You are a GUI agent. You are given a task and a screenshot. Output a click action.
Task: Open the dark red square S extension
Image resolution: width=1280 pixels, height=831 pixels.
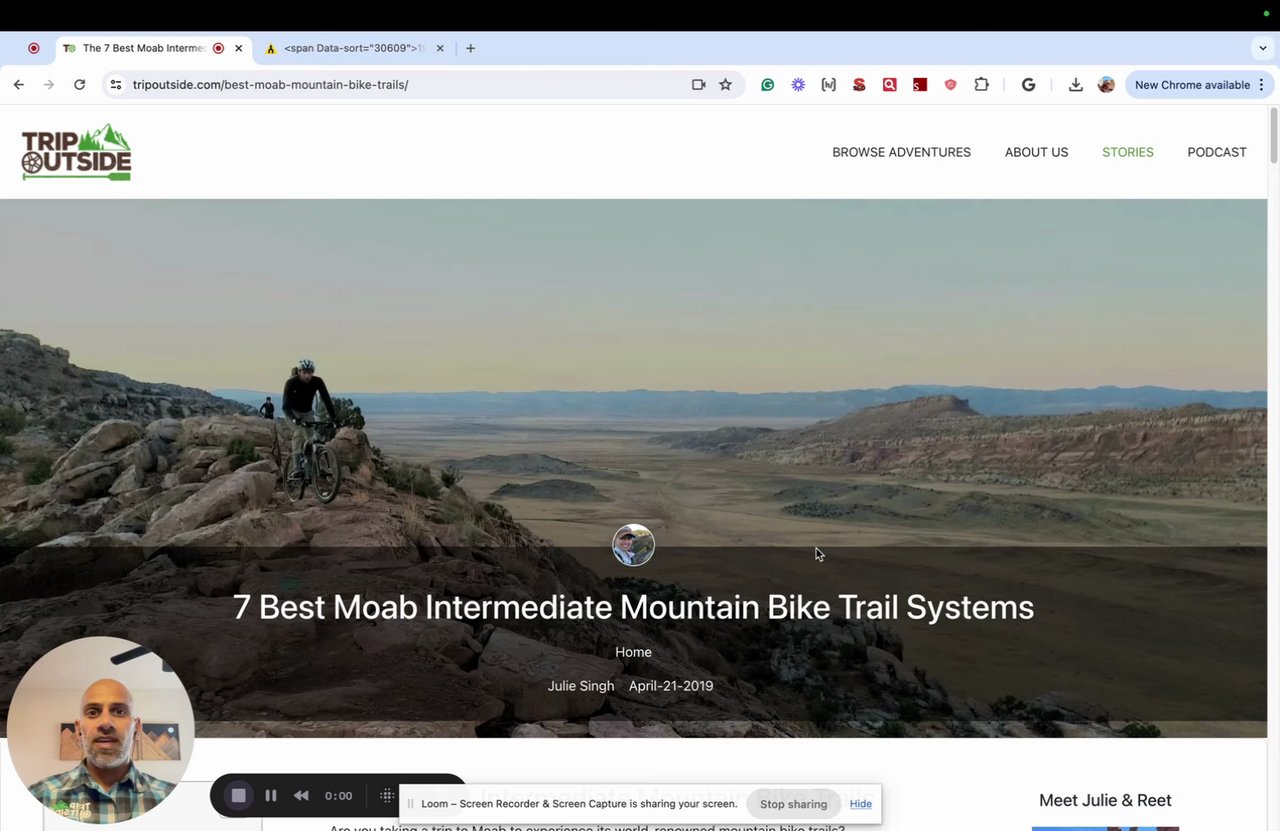pyautogui.click(x=920, y=85)
